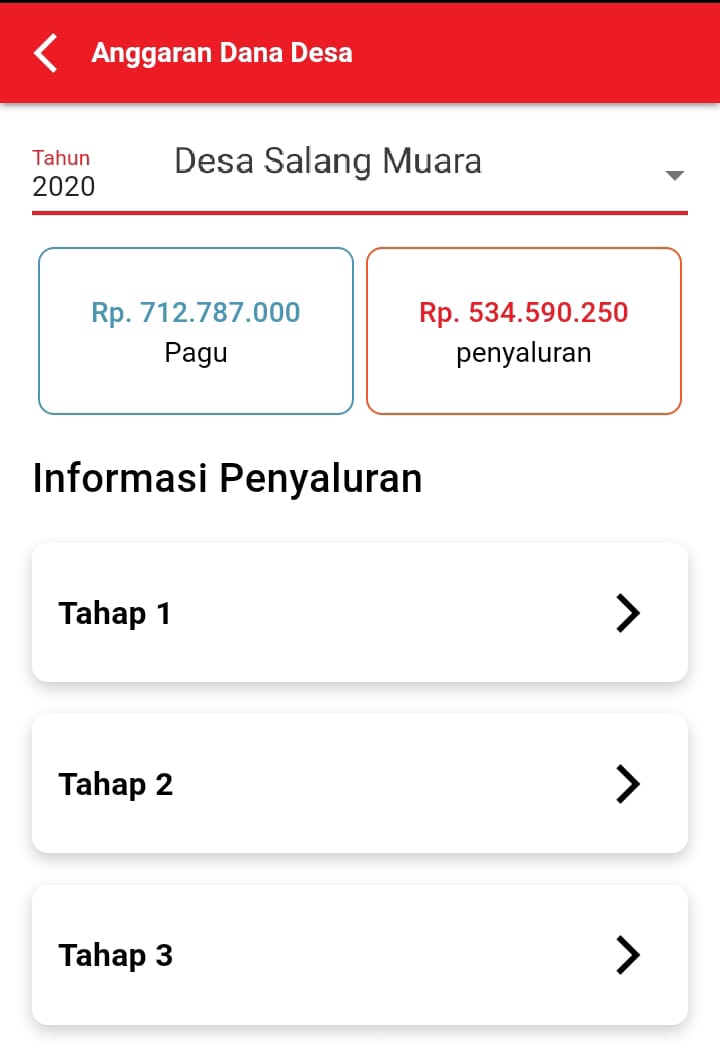
Task: Select the Desa Salang Muara village name
Action: tap(328, 161)
